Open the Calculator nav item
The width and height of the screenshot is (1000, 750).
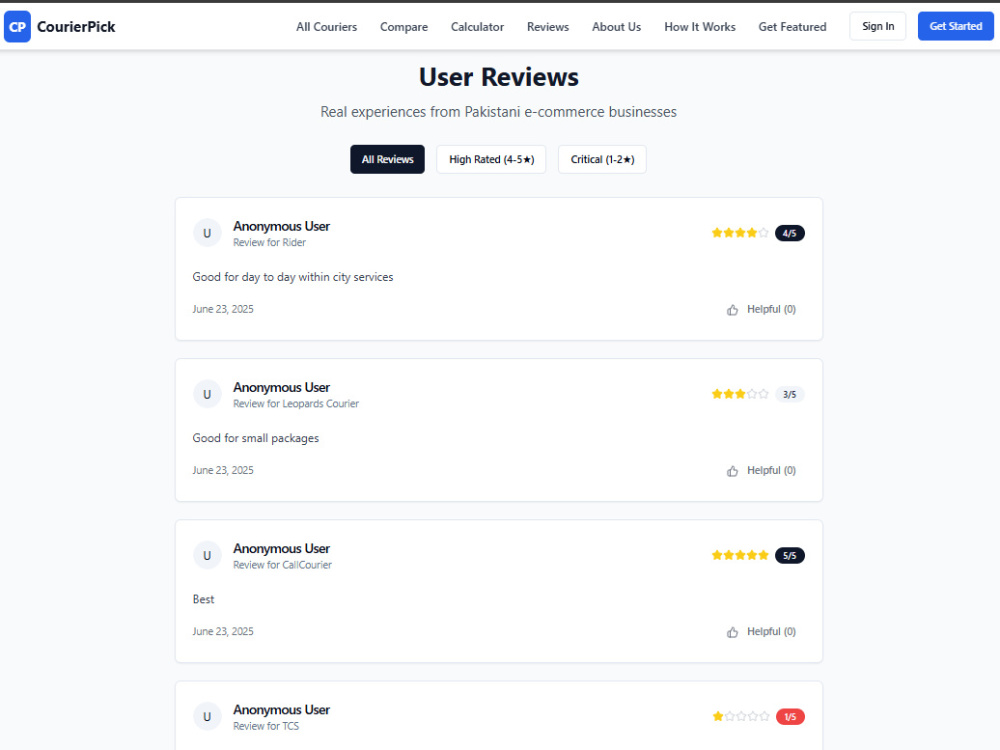click(477, 27)
